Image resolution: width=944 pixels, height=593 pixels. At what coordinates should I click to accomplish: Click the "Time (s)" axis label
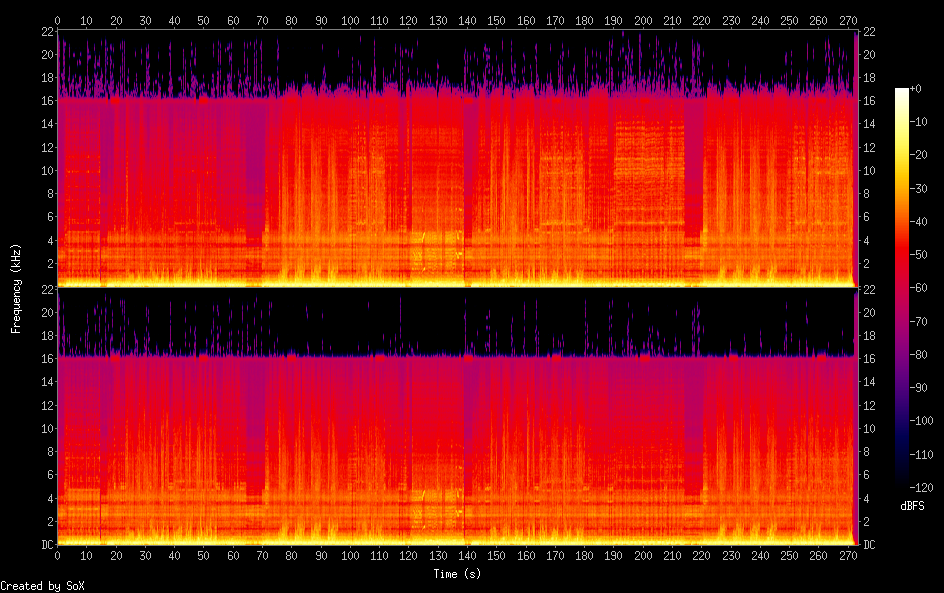tap(456, 574)
